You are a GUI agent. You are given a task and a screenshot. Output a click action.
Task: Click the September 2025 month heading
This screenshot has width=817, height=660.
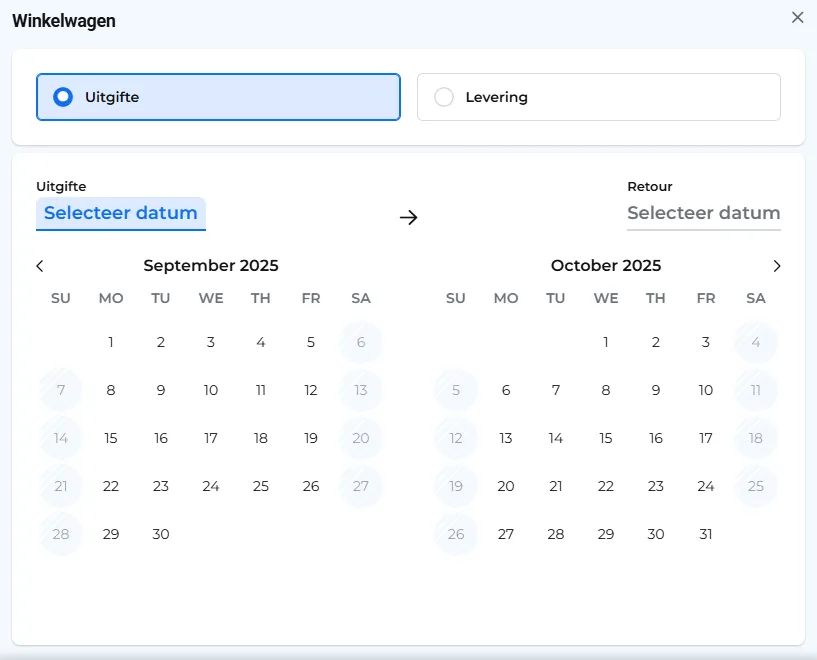click(x=211, y=266)
